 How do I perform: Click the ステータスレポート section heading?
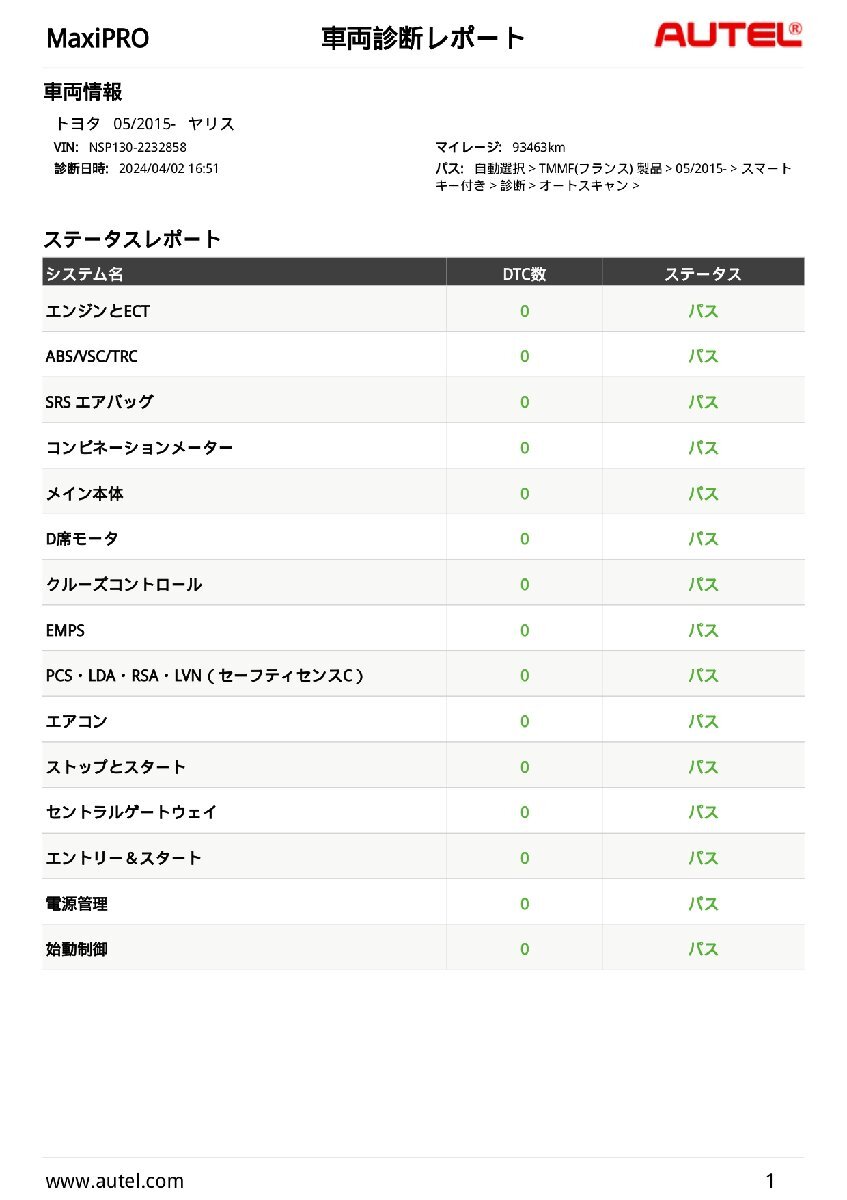coord(132,239)
